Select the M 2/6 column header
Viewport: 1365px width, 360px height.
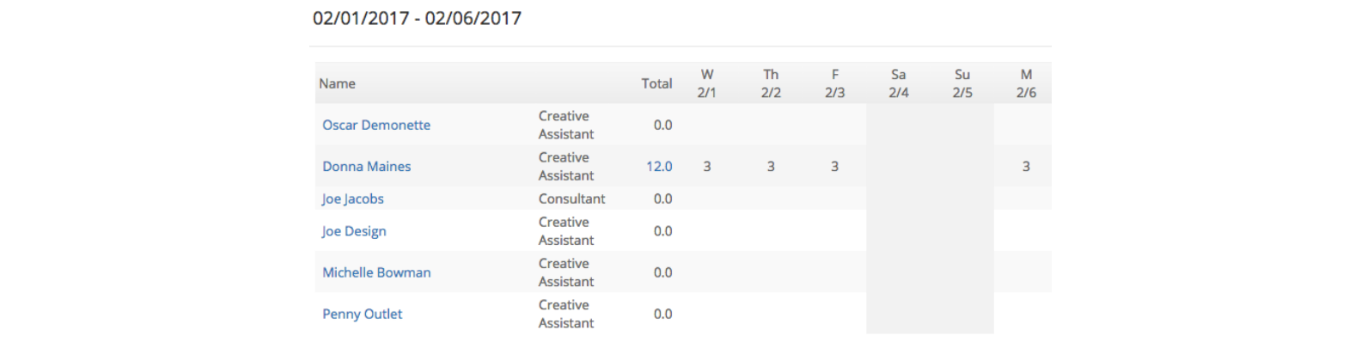pyautogui.click(x=1026, y=83)
